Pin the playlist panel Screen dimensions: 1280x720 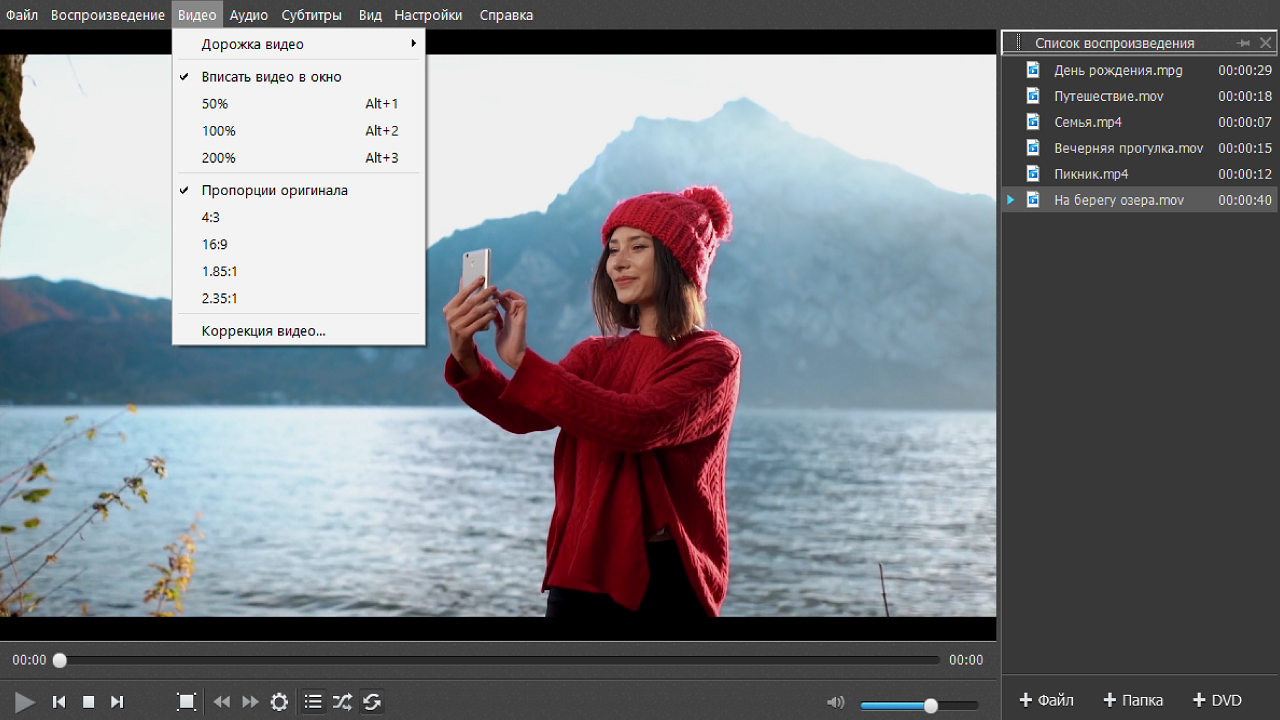point(1243,43)
